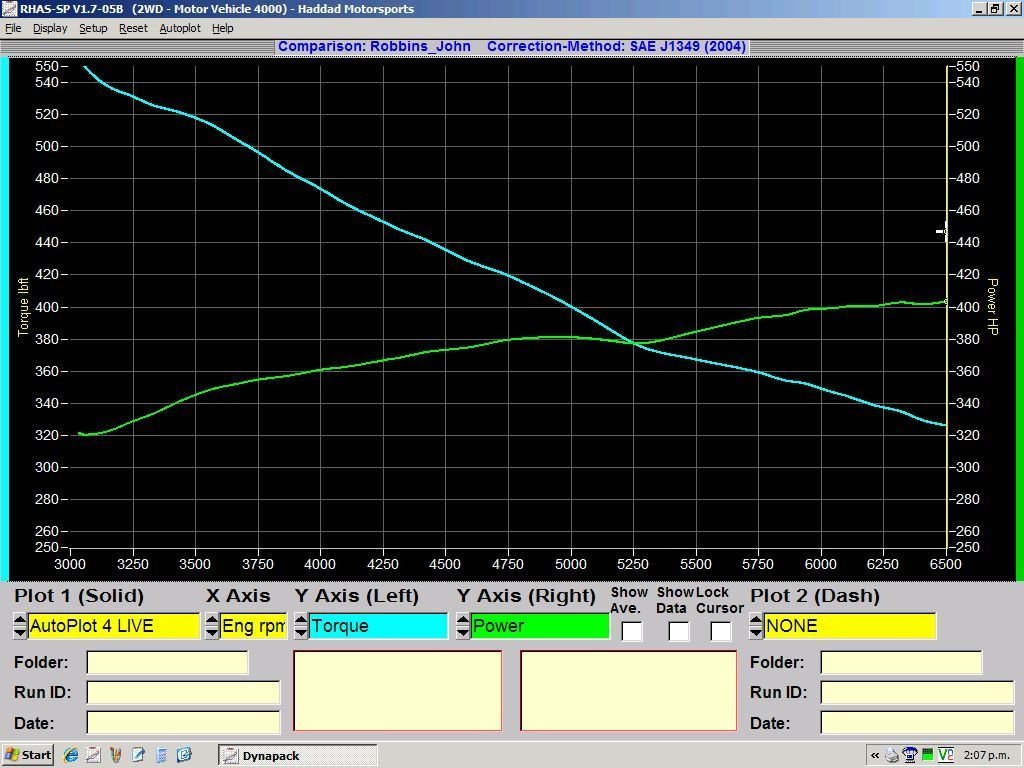This screenshot has height=768, width=1024.
Task: Click Plot 1 Run ID input field
Action: pos(183,692)
